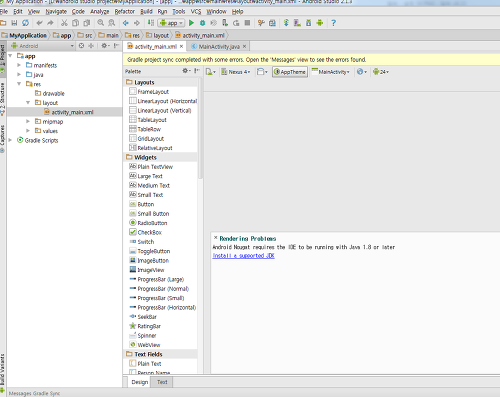The height and width of the screenshot is (397, 500).
Task: Navigate Forward with the right arrow icon
Action: pos(137,23)
